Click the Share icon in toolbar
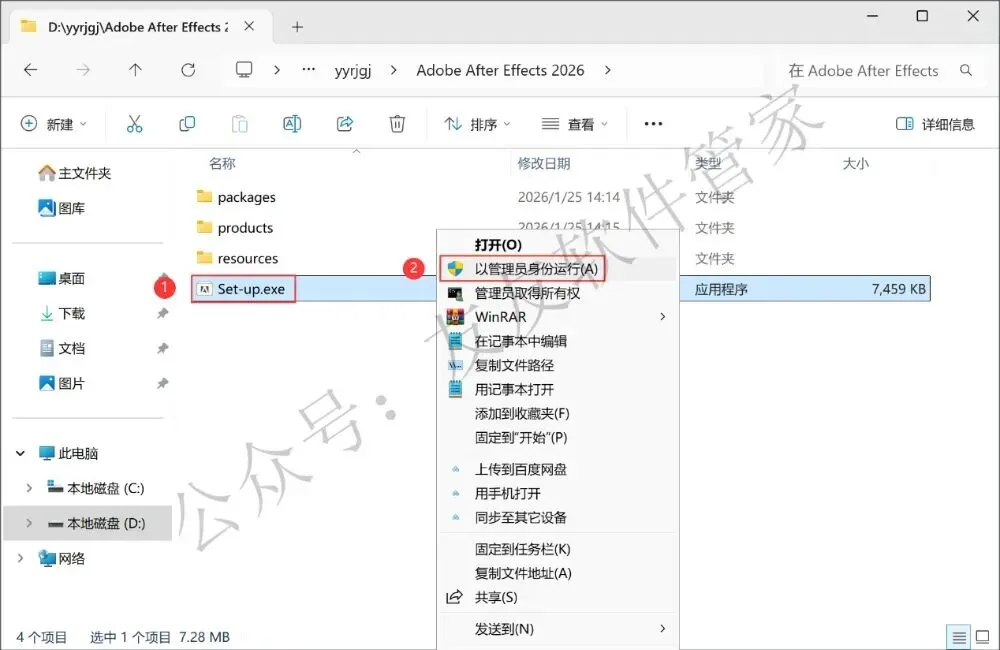The height and width of the screenshot is (650, 1000). [x=344, y=124]
